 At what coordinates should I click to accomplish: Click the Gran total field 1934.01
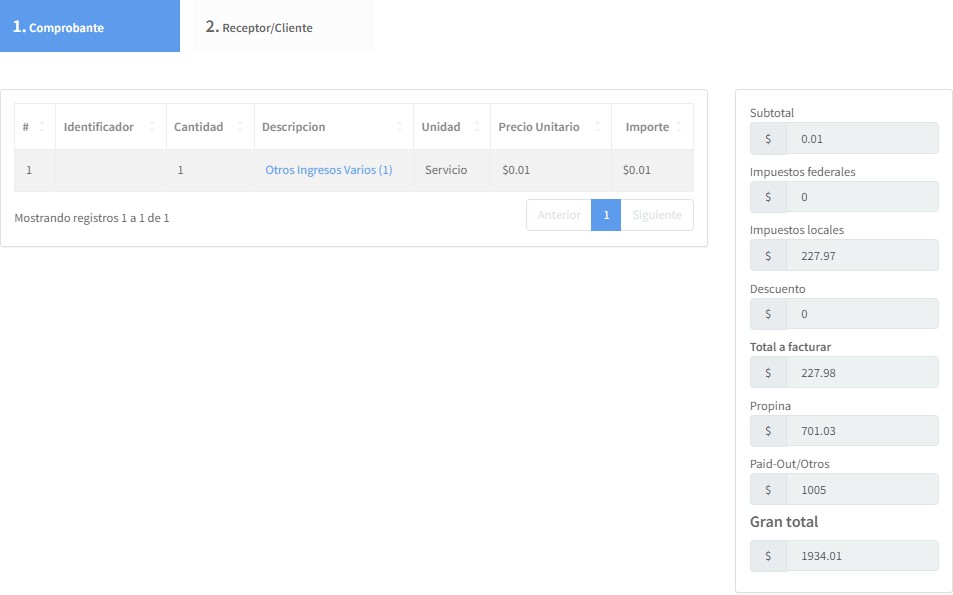coord(862,555)
